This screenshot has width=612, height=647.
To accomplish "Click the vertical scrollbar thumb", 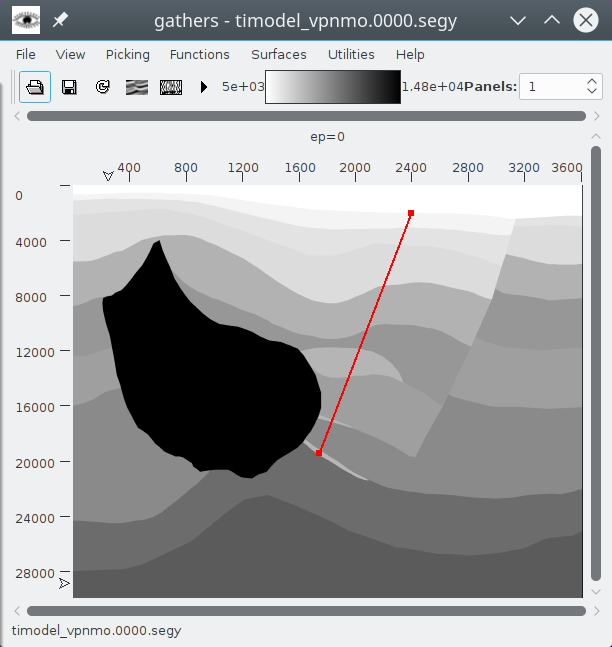I will 595,363.
